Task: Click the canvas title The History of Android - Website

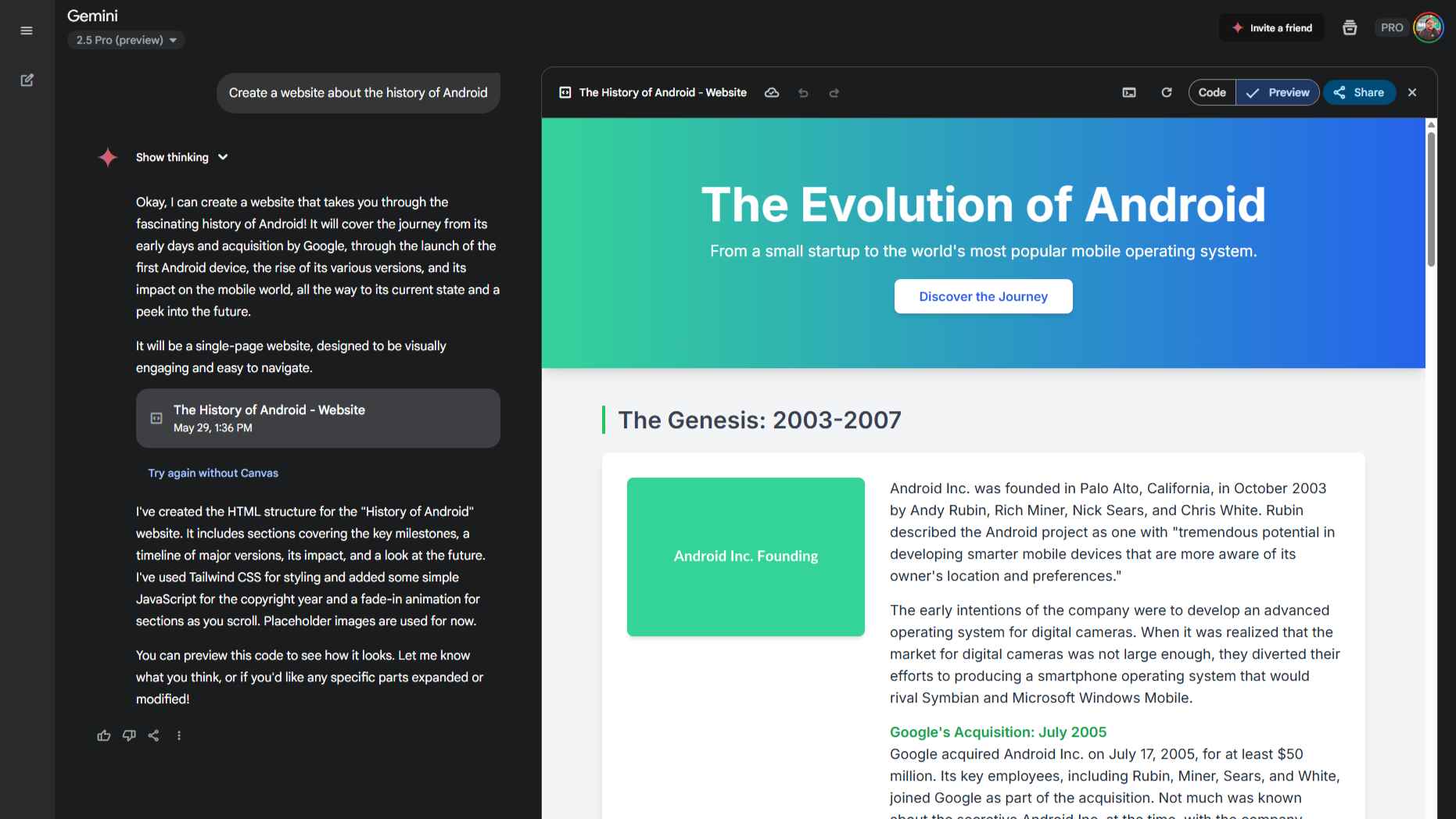Action: click(662, 92)
